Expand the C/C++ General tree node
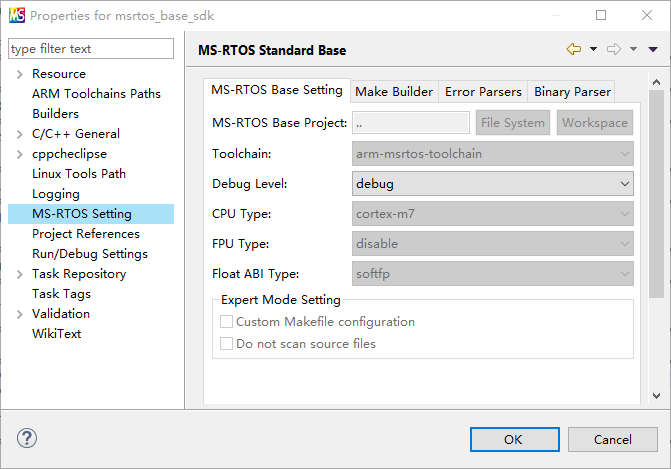The width and height of the screenshot is (671, 469). click(x=19, y=134)
